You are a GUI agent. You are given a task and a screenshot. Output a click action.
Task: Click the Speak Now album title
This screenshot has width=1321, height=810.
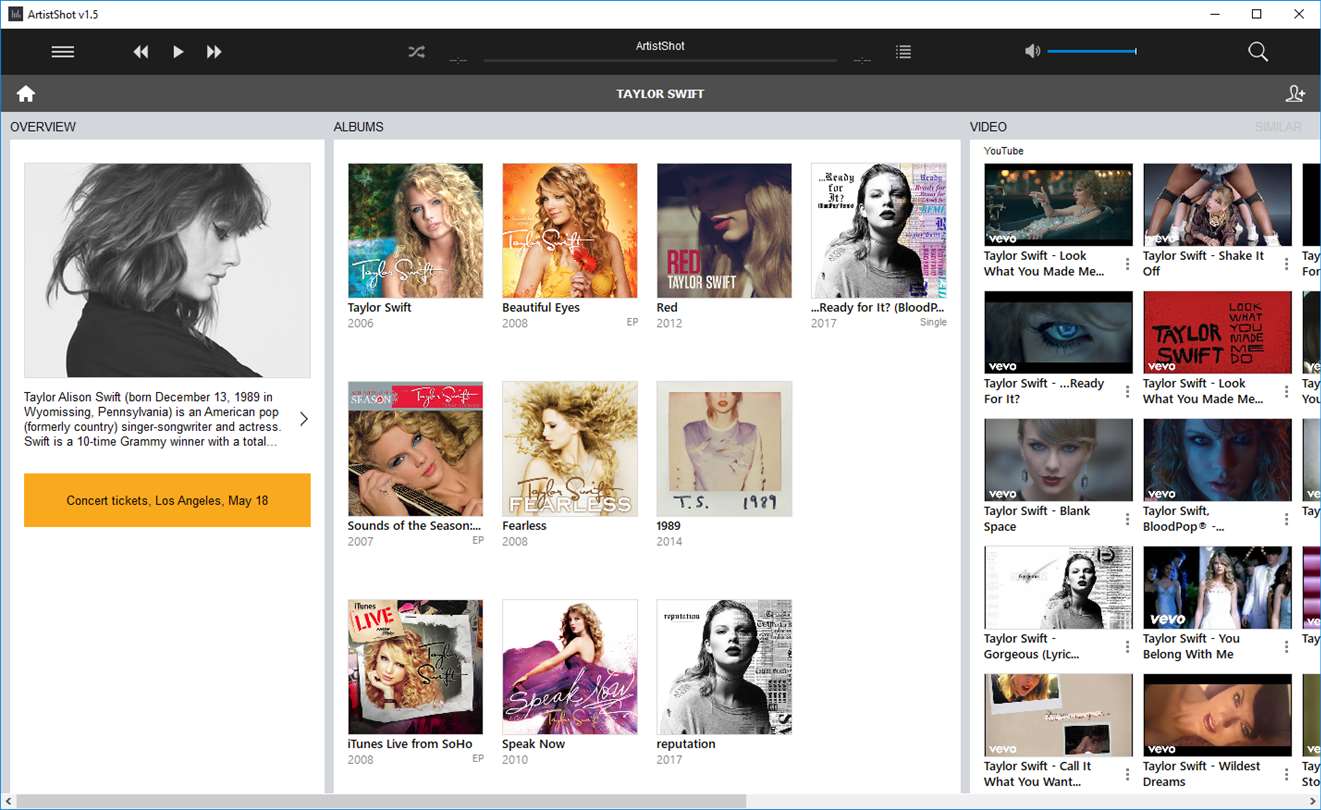(533, 744)
